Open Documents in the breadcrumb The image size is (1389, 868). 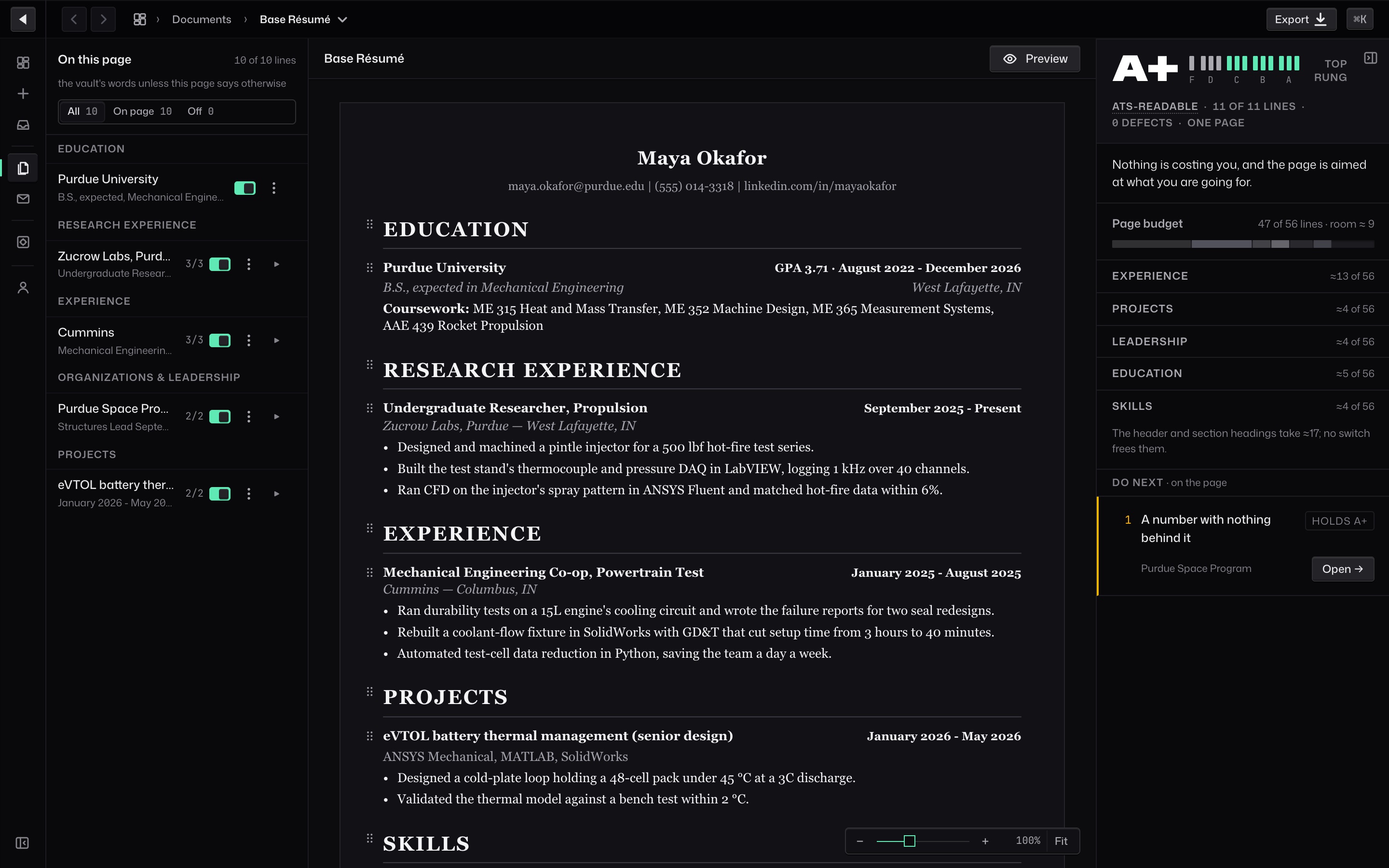[x=202, y=19]
